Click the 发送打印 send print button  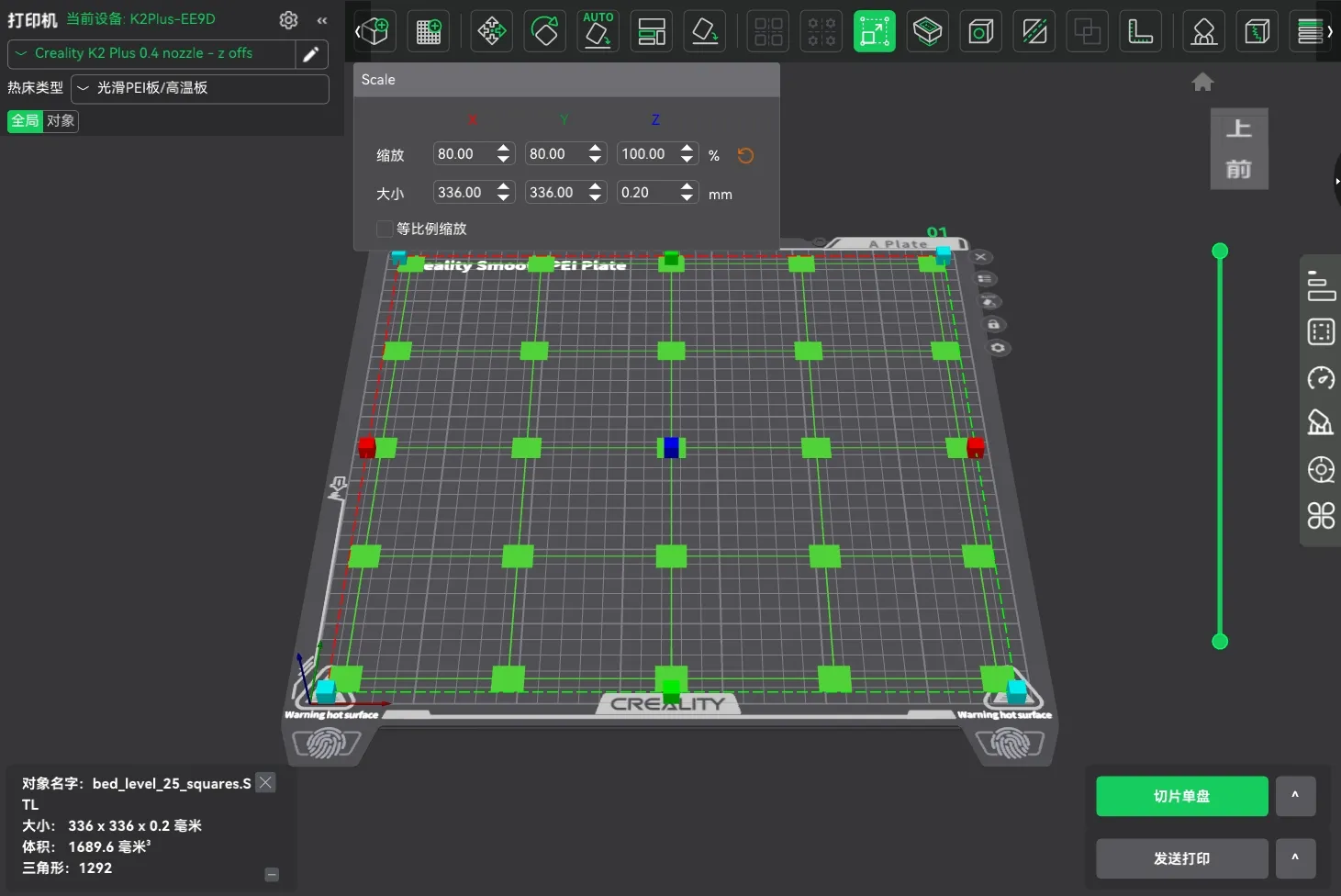pyautogui.click(x=1181, y=858)
